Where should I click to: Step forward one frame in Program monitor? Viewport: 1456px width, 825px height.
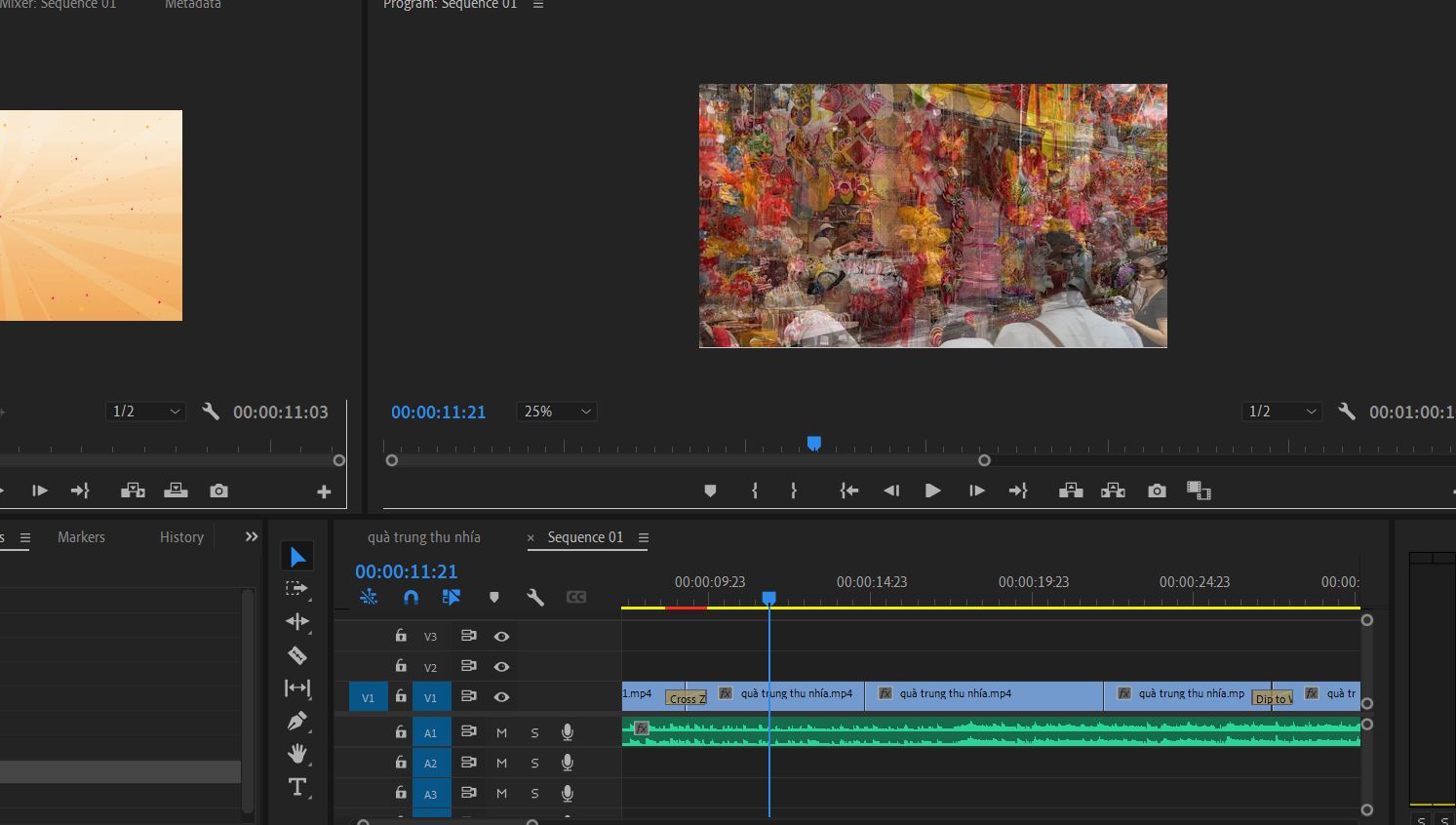976,491
